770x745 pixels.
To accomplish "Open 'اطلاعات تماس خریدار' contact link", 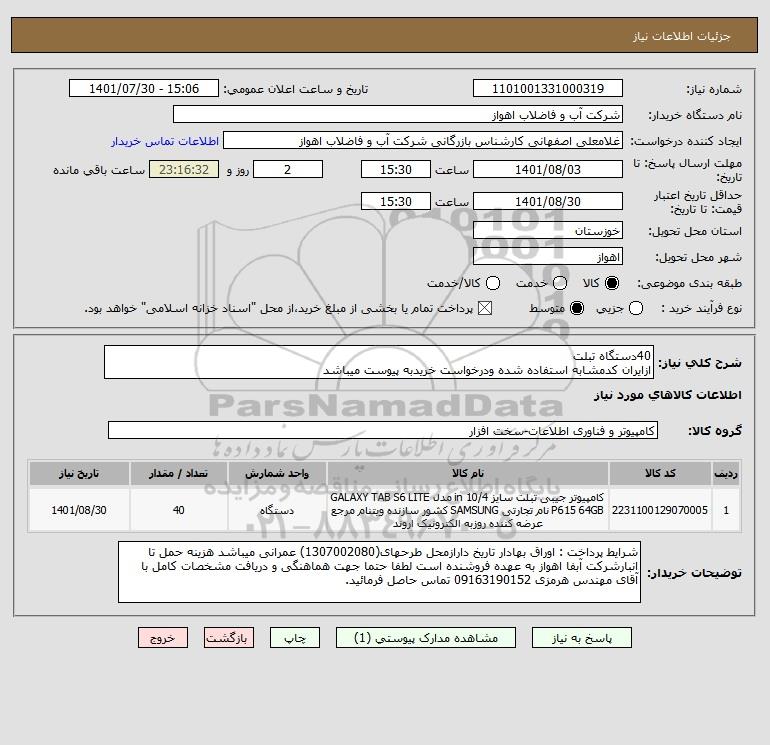I will (x=165, y=141).
